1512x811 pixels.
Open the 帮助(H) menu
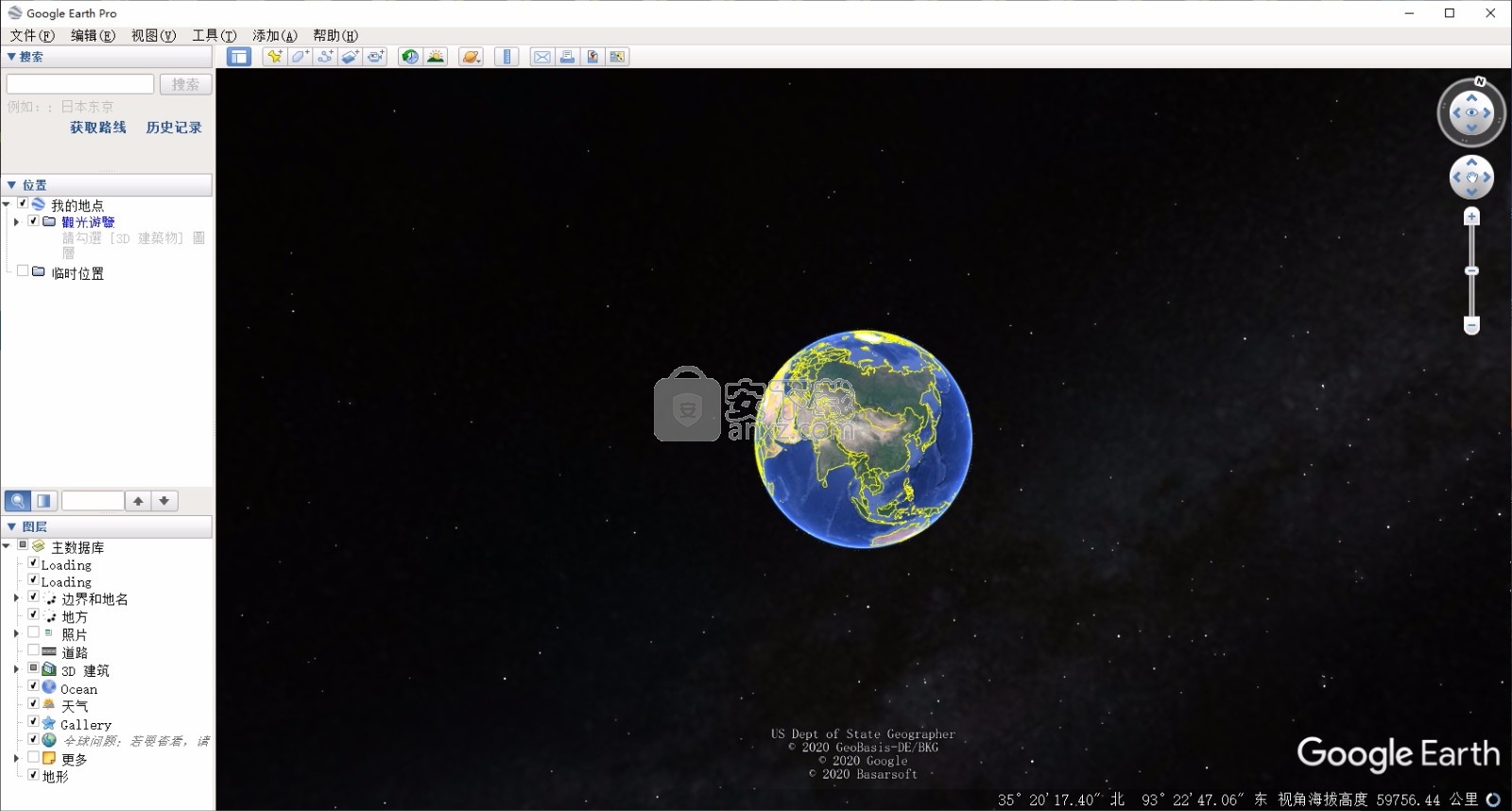point(335,35)
